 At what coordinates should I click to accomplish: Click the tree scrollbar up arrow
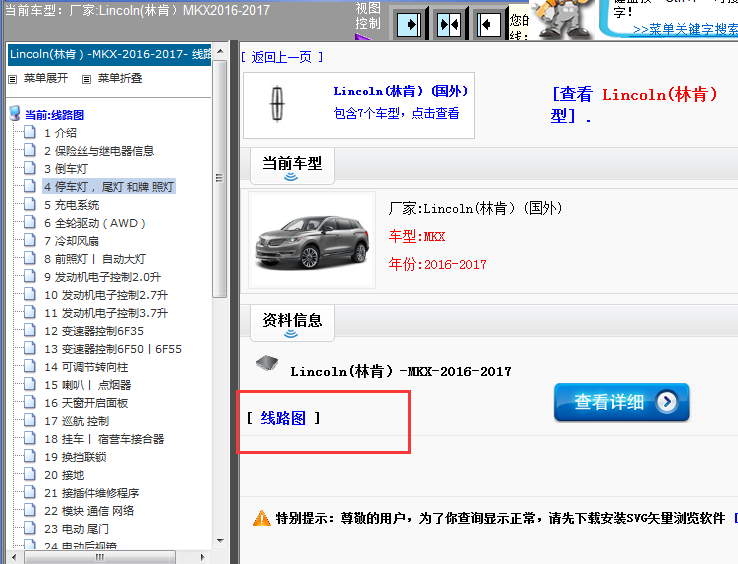point(220,51)
